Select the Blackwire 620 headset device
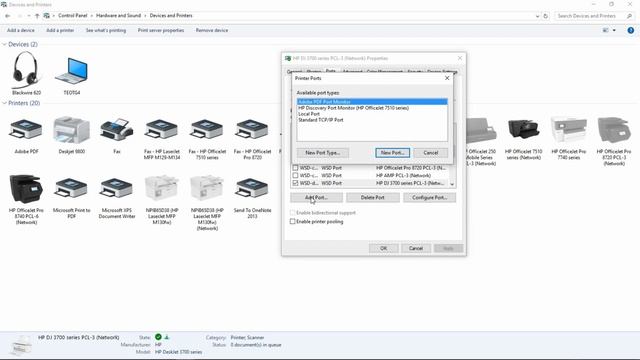Screen dimensions: 640x360 pos(26,73)
